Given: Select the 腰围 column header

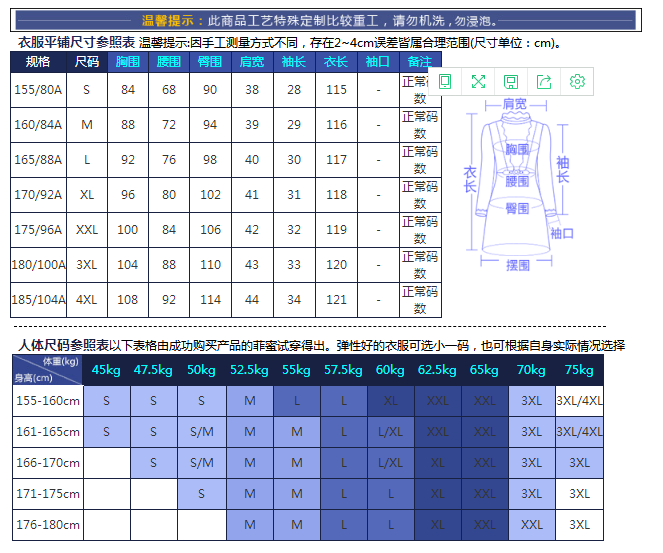Looking at the screenshot, I should 169,62.
